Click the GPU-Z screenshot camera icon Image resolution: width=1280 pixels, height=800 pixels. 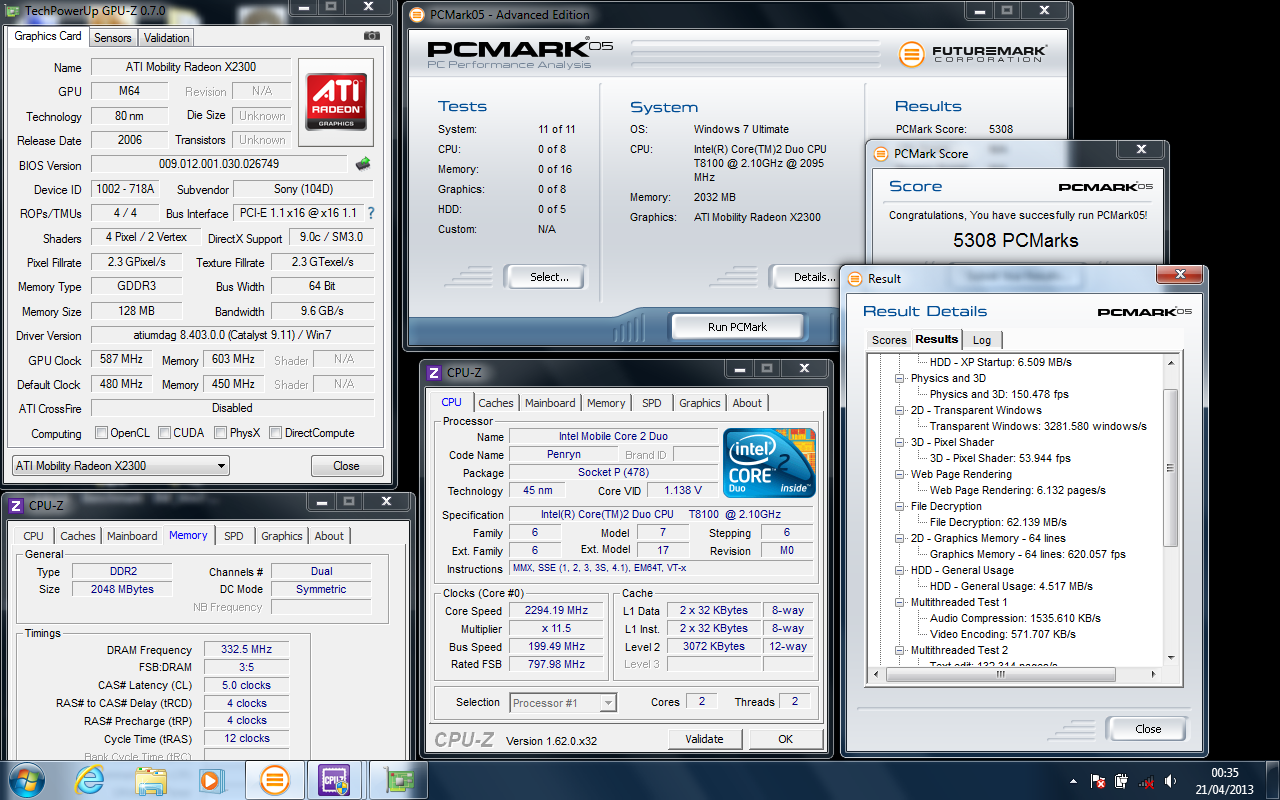(372, 36)
